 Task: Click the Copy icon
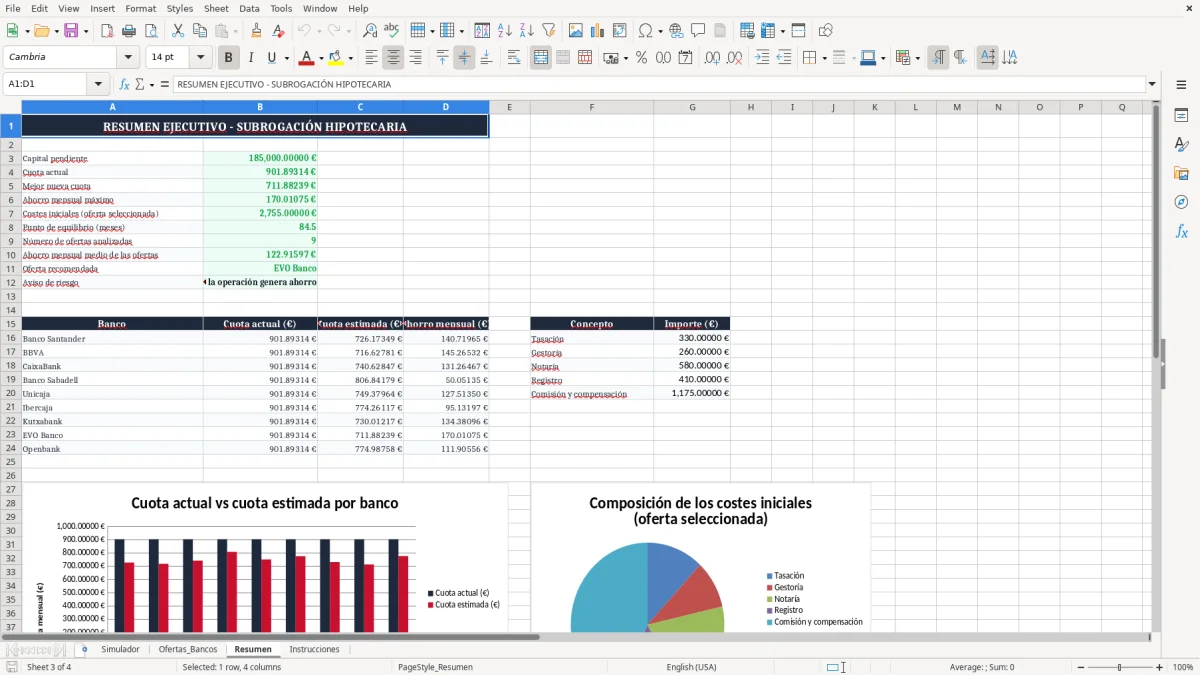(200, 31)
